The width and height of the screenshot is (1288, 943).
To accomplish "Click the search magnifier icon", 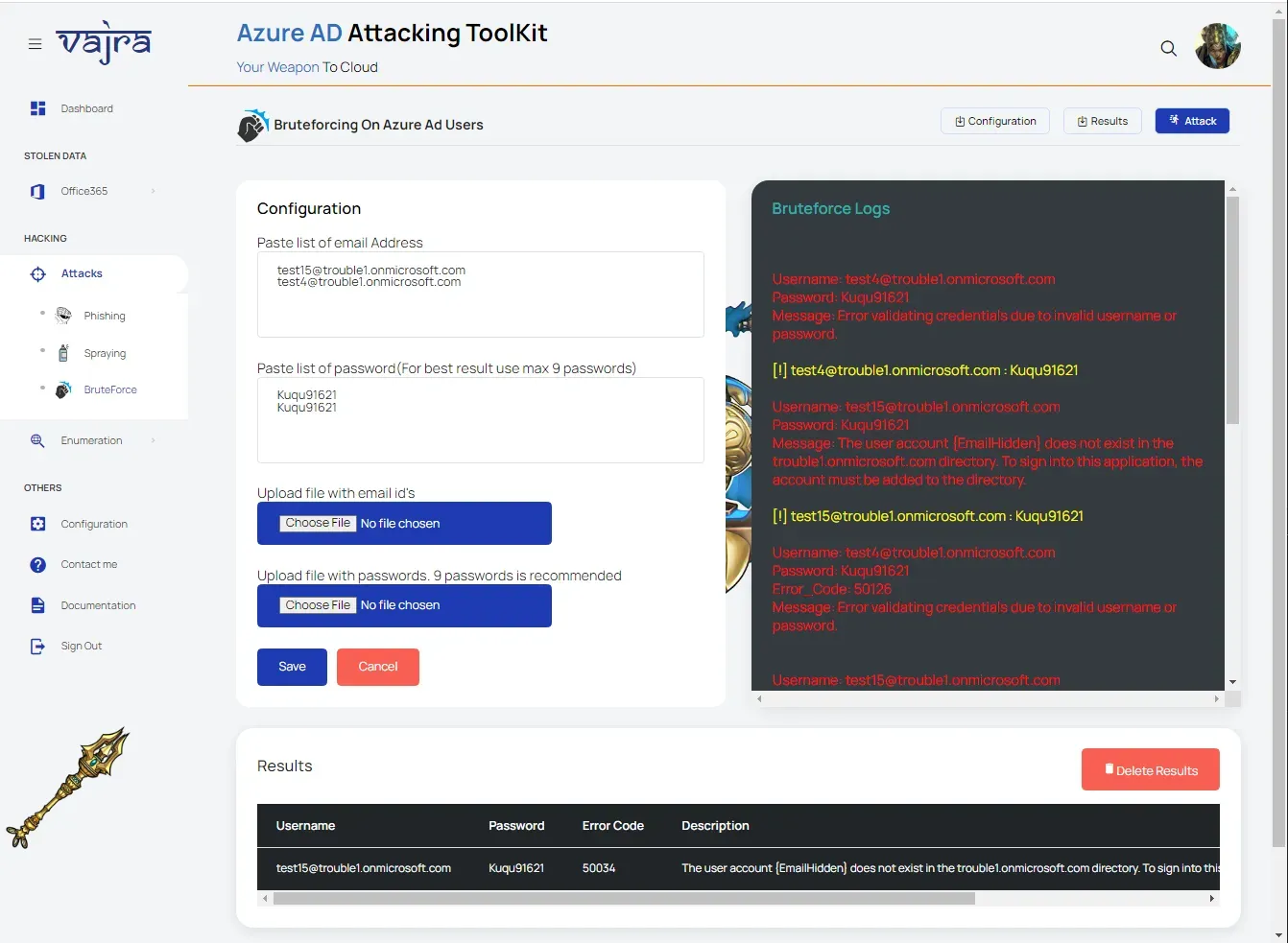I will point(1168,48).
